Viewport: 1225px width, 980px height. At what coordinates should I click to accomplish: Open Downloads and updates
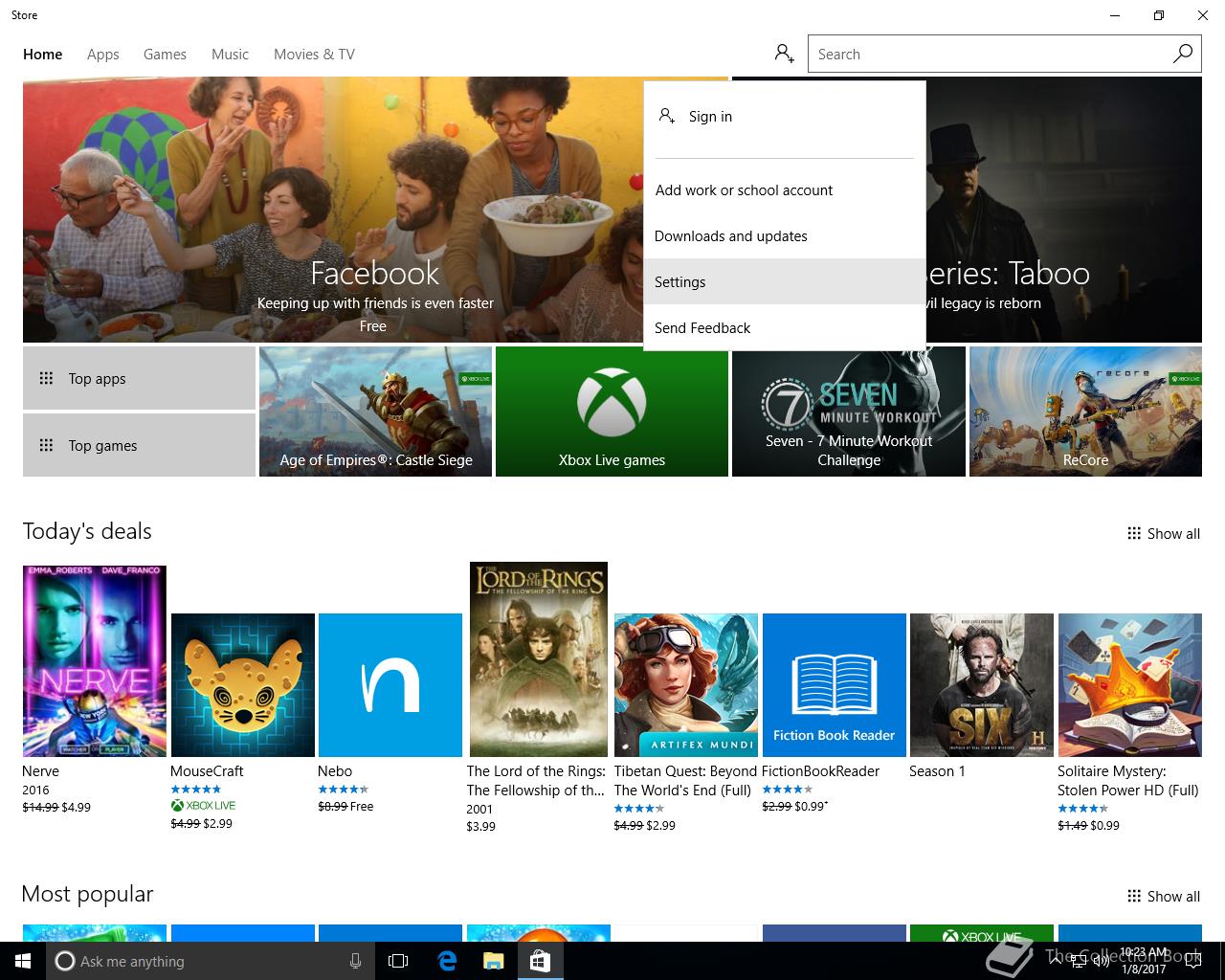785,236
